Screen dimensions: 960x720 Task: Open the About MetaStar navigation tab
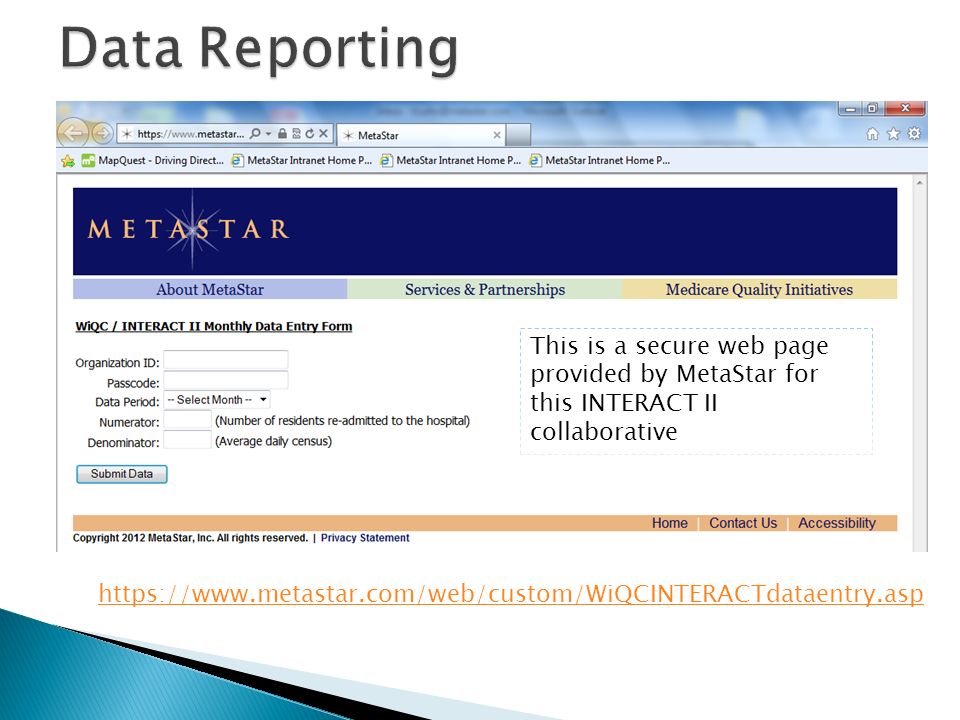pyautogui.click(x=210, y=289)
